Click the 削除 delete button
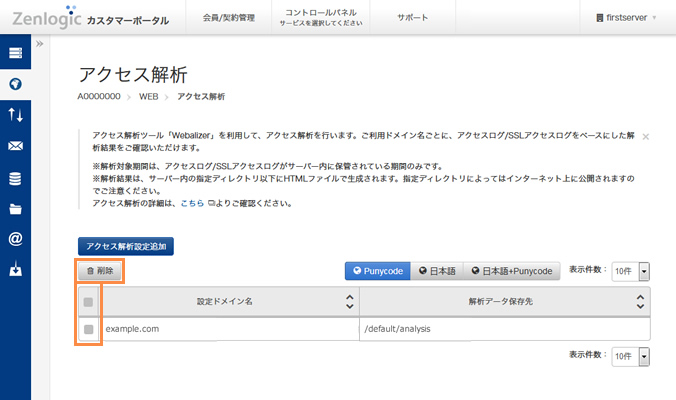Screen dimensions: 676x400 [100, 271]
